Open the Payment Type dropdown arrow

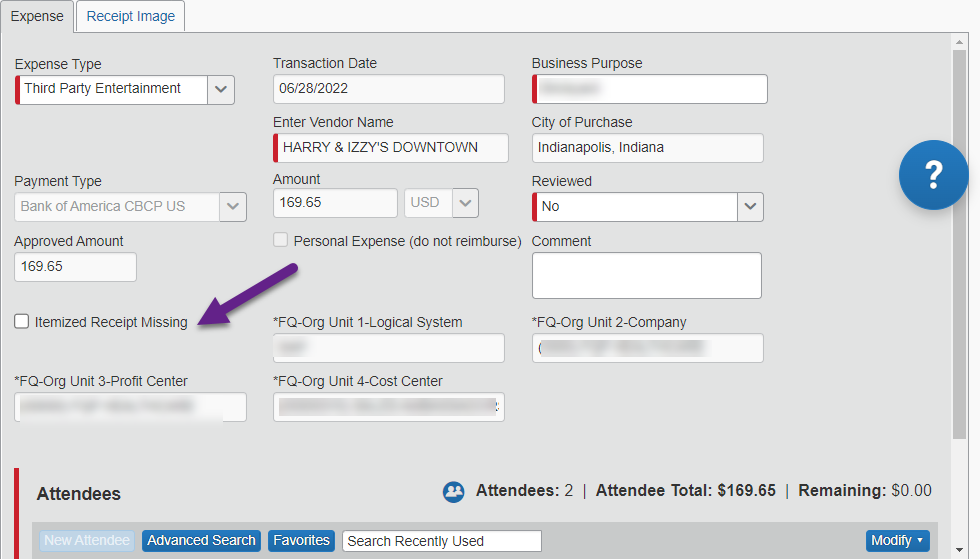point(232,207)
